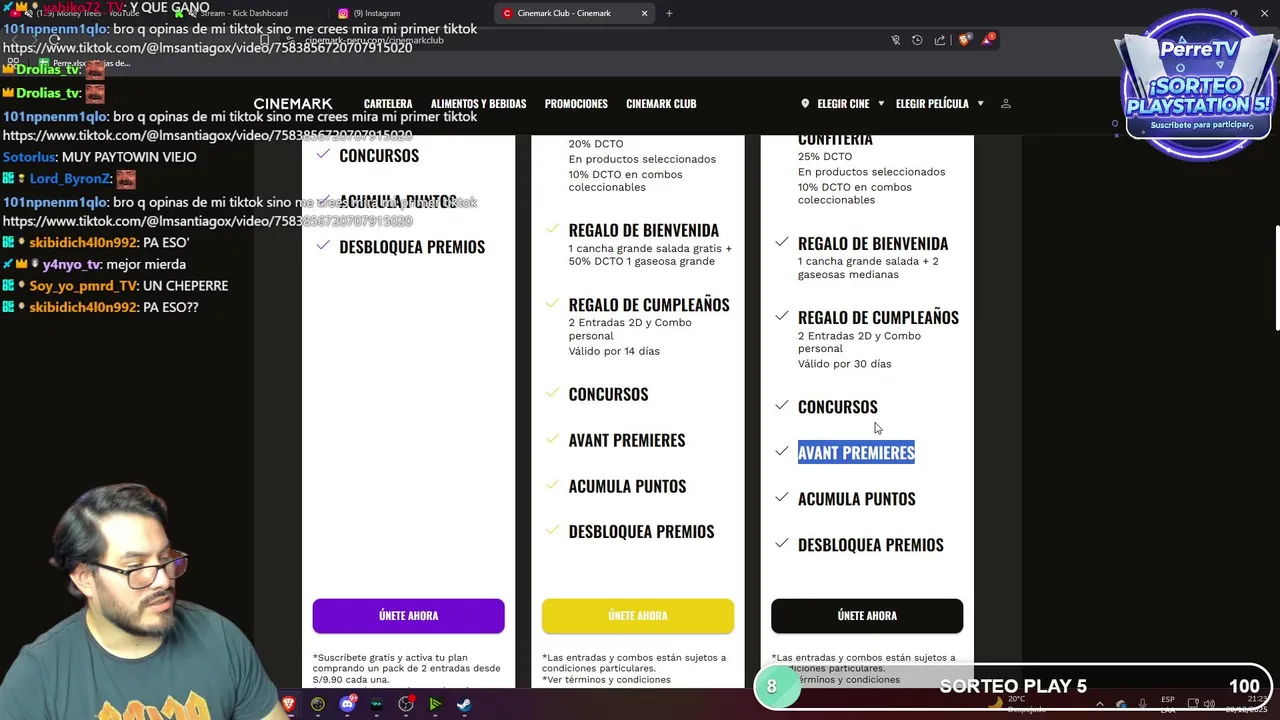This screenshot has width=1280, height=720.
Task: Click the purple Únete Ahora button
Action: coord(408,616)
